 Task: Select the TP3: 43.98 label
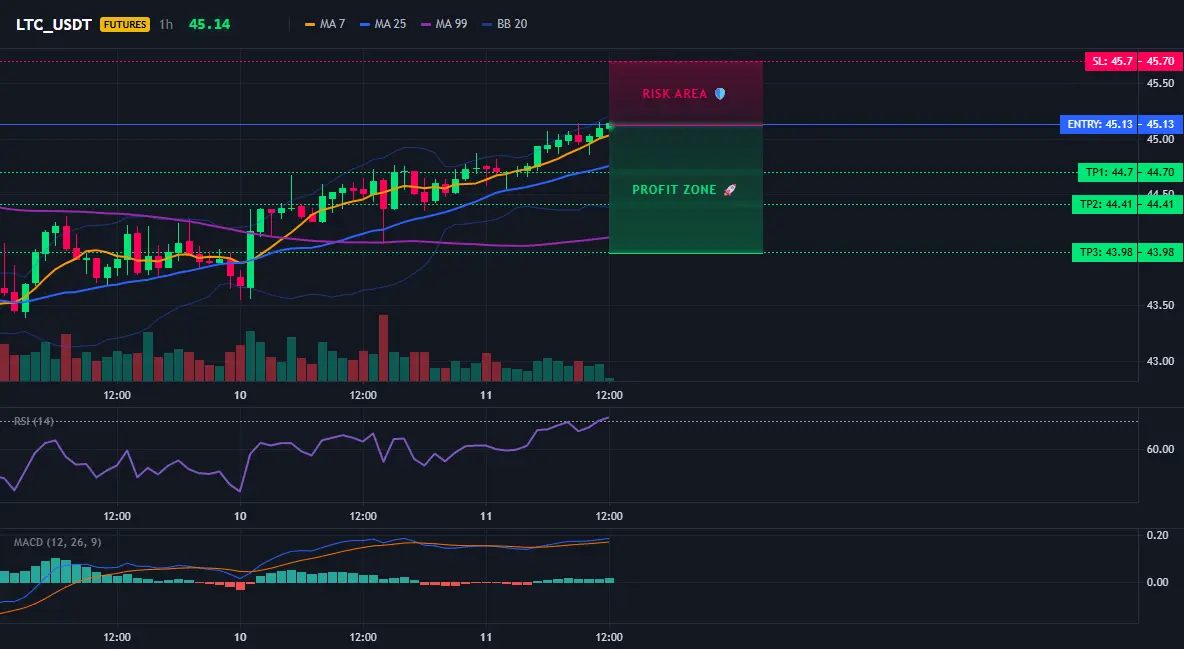tap(1105, 252)
